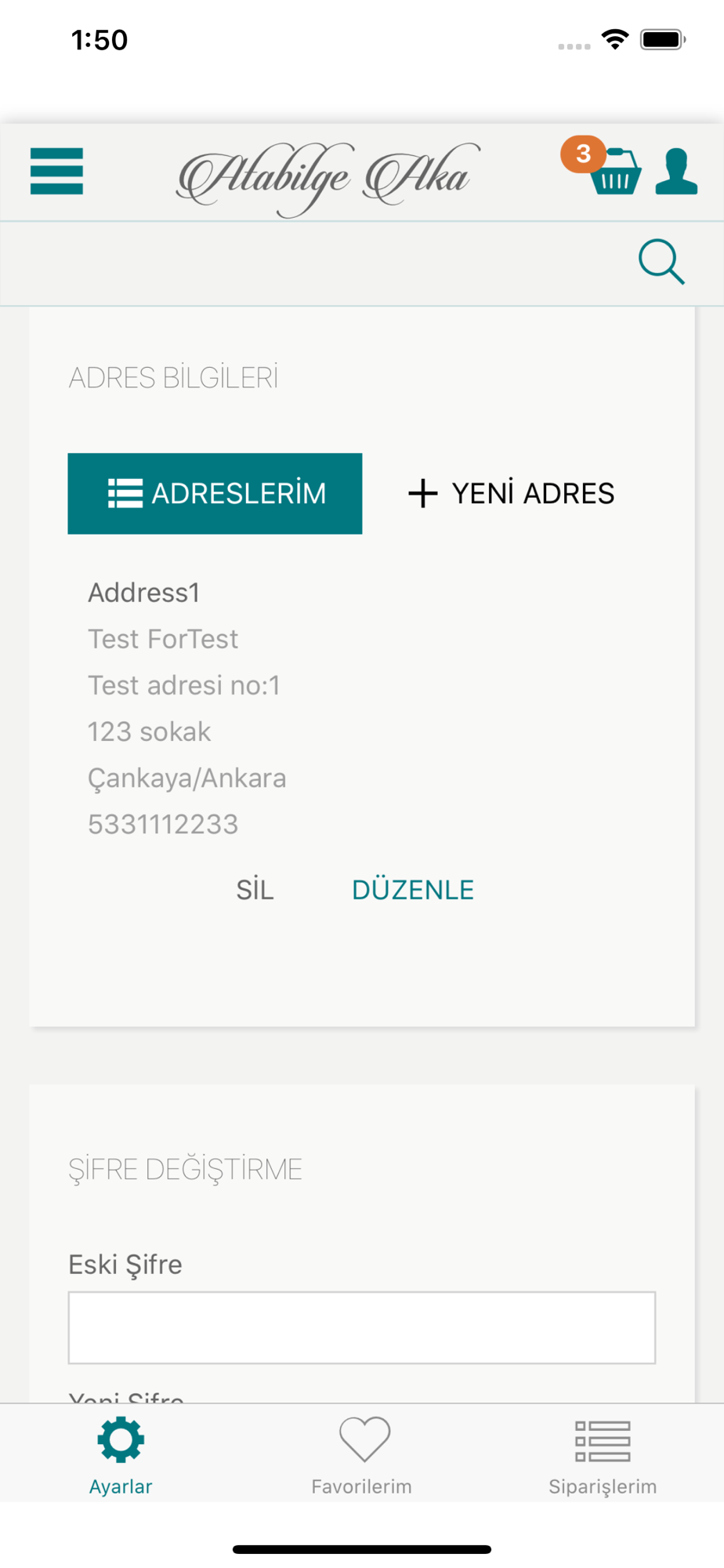This screenshot has height=1568, width=724.
Task: Open the user profile icon
Action: click(676, 171)
